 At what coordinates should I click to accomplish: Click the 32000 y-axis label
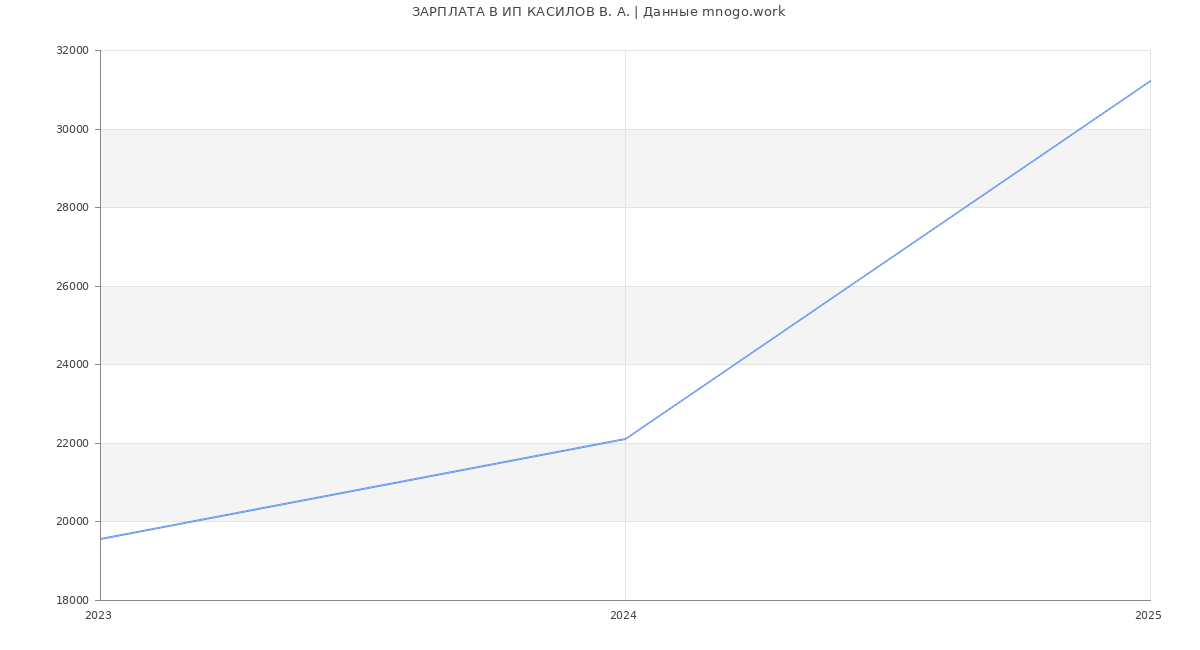(72, 51)
